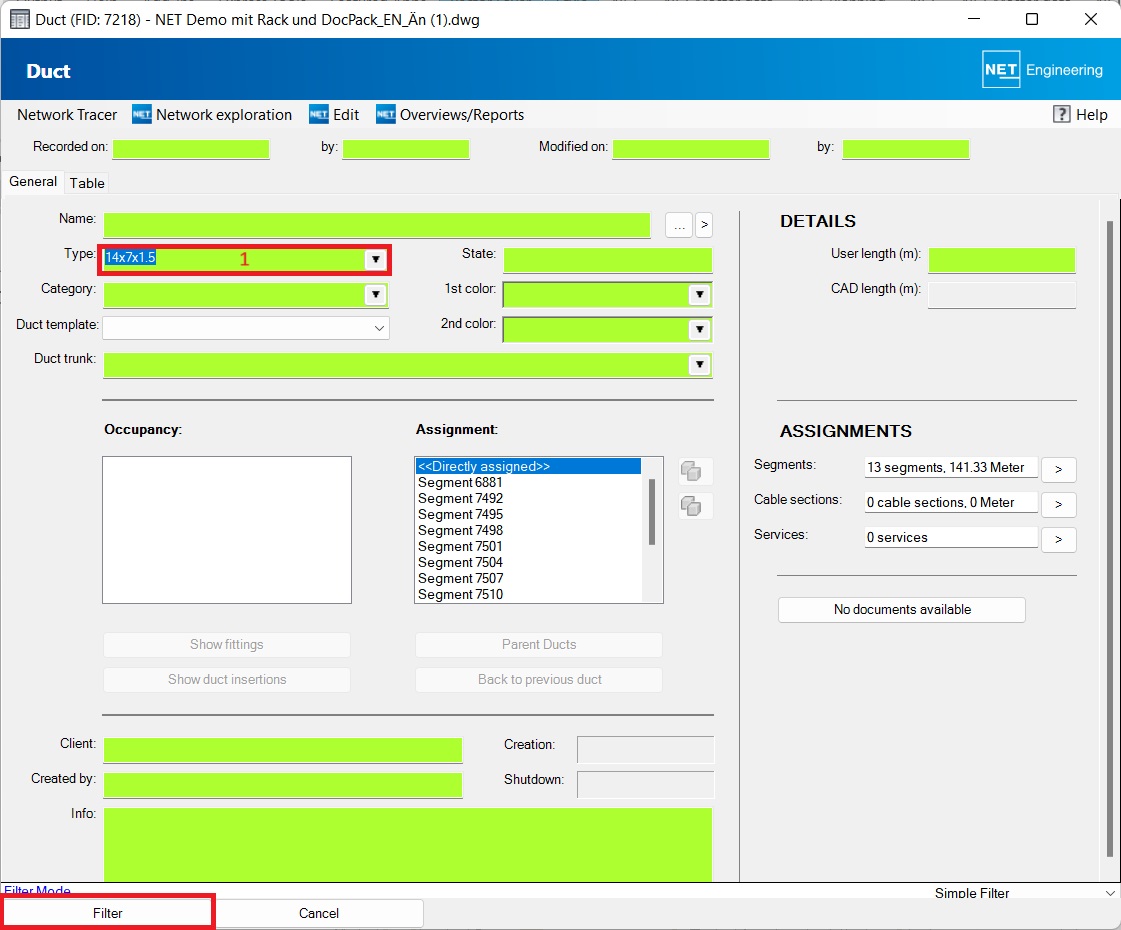Click the Overviews/Reports NET icon
The width and height of the screenshot is (1121, 930).
click(386, 115)
